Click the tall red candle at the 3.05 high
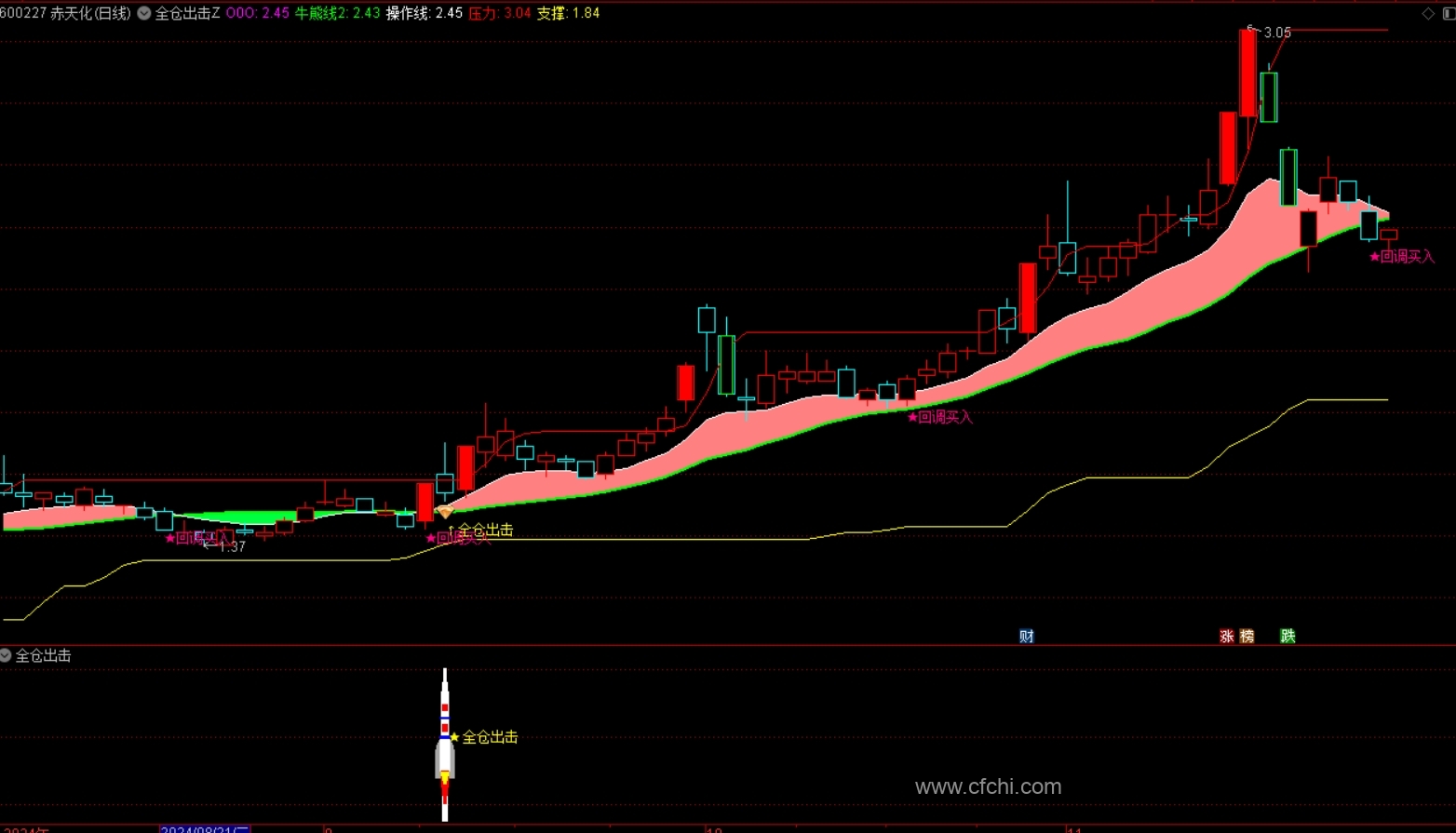The height and width of the screenshot is (833, 1456). coord(1247,73)
